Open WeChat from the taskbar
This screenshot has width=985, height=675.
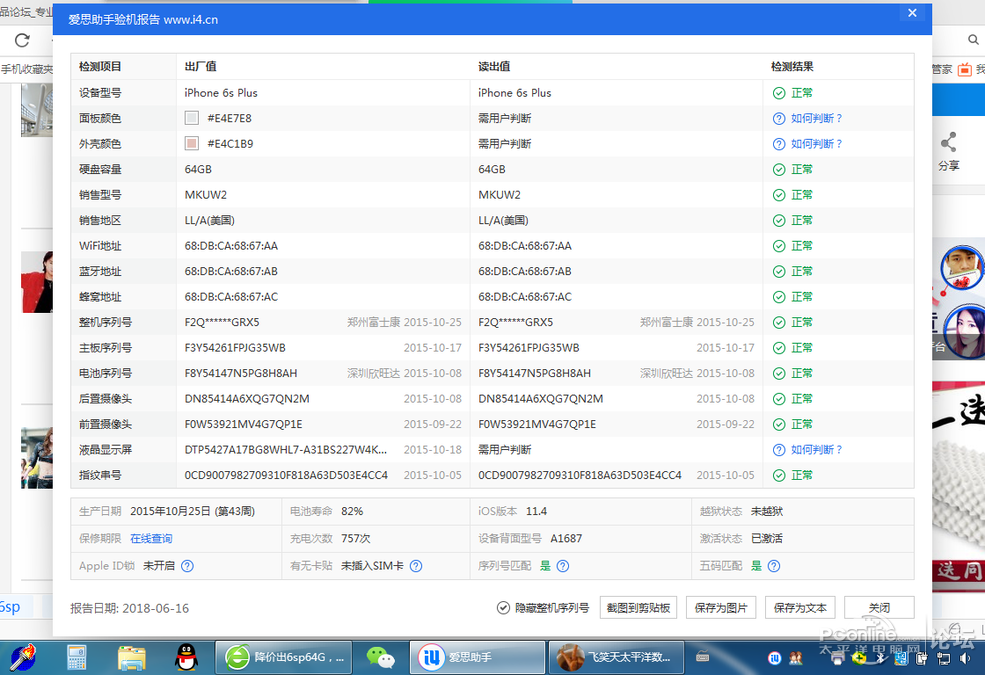[380, 658]
